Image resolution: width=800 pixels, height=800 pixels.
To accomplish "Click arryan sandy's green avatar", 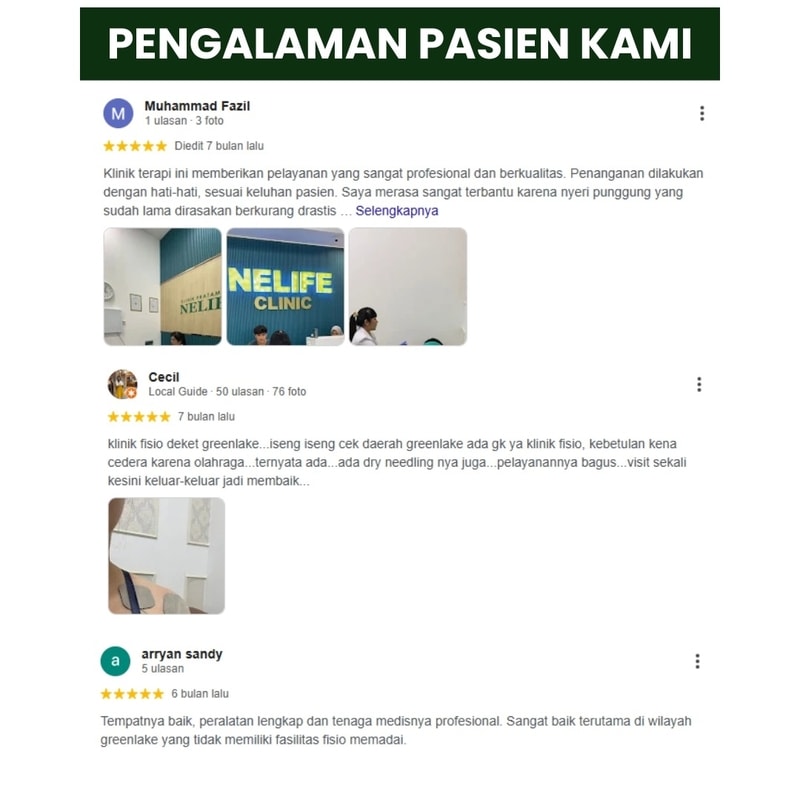I will click(x=115, y=661).
